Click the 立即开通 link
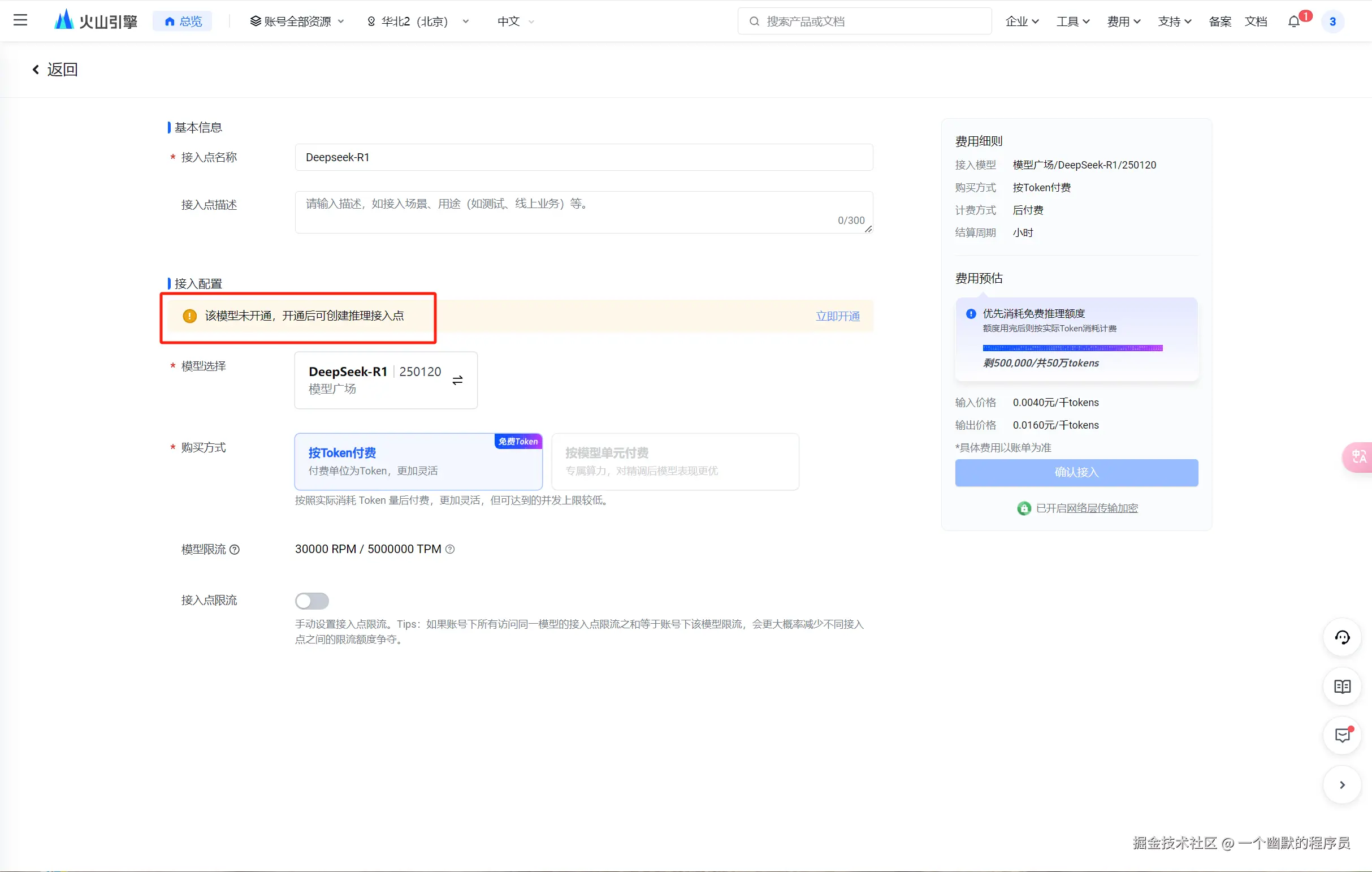Viewport: 1372px width, 872px height. point(837,316)
